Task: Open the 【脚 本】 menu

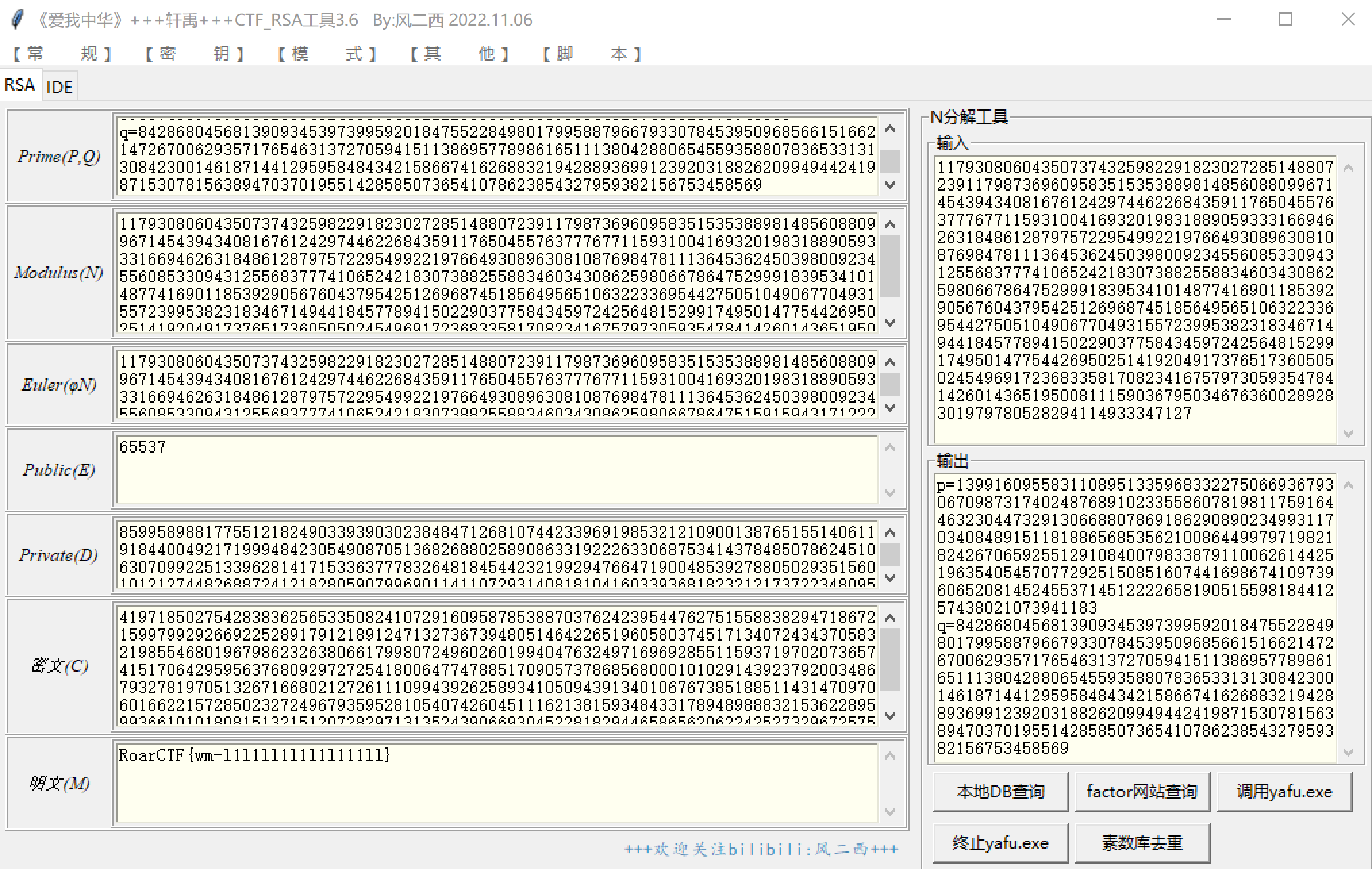Action: pyautogui.click(x=592, y=53)
